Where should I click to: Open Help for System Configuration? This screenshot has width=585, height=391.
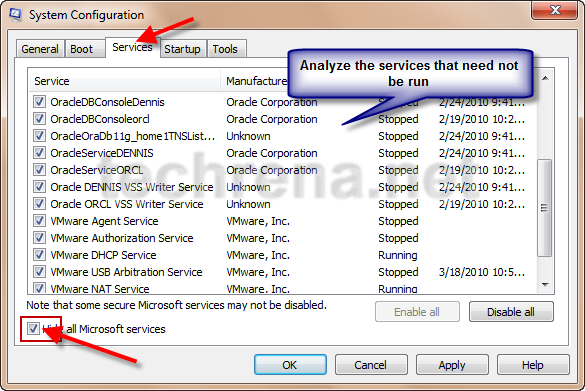point(533,365)
